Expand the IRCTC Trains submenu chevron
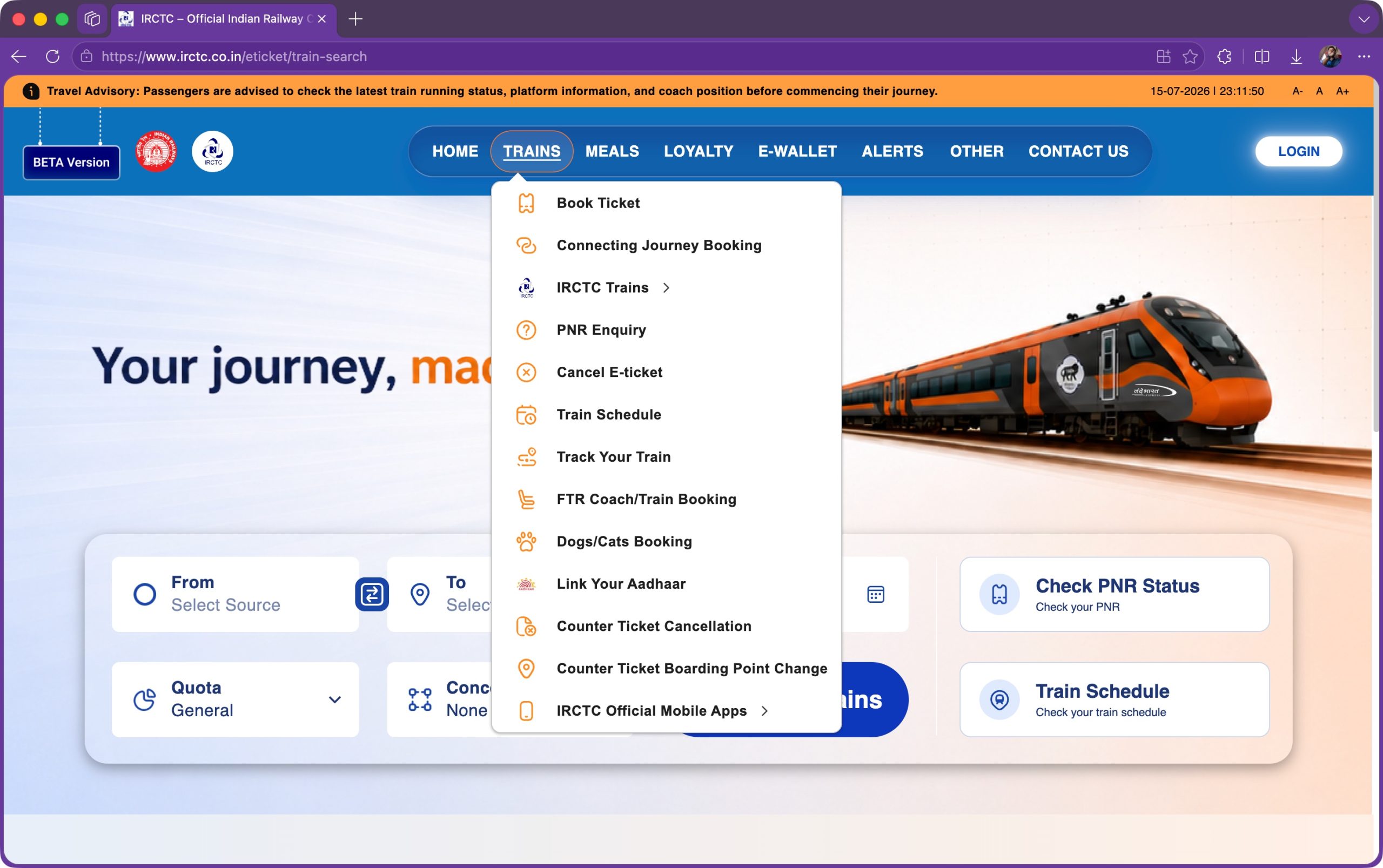This screenshot has height=868, width=1383. tap(666, 287)
